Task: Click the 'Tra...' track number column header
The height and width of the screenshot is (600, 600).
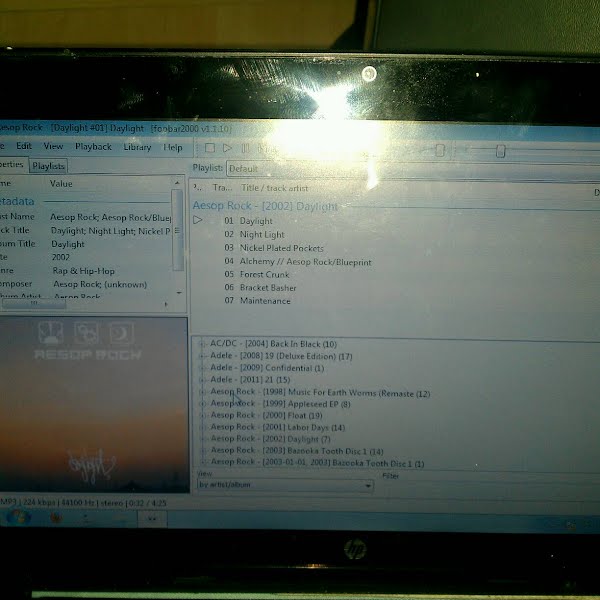Action: tap(222, 188)
